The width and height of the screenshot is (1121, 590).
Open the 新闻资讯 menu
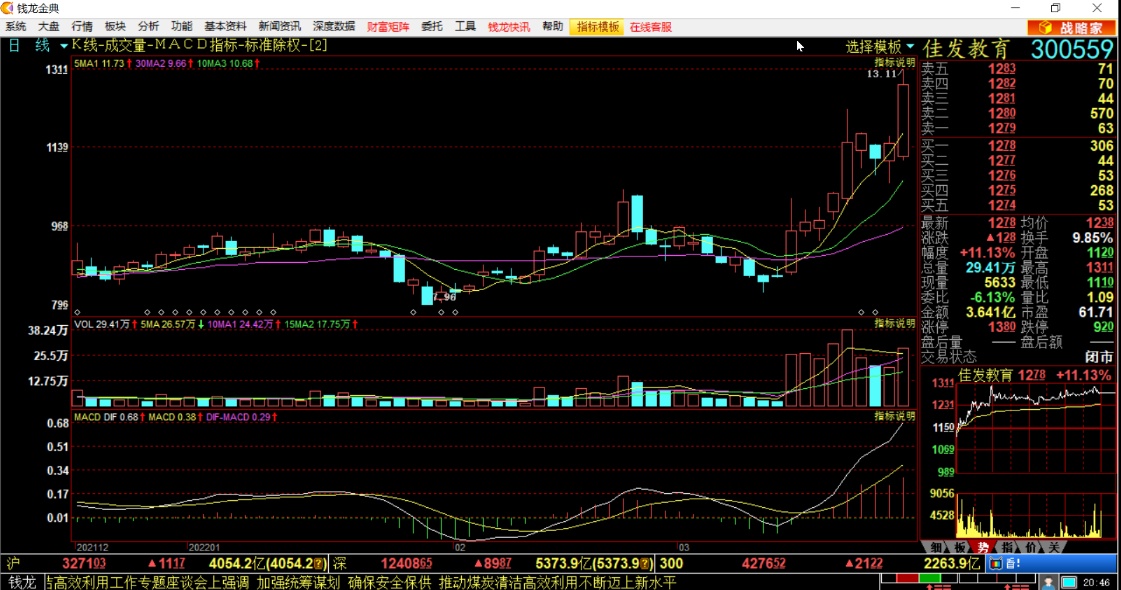coord(280,26)
